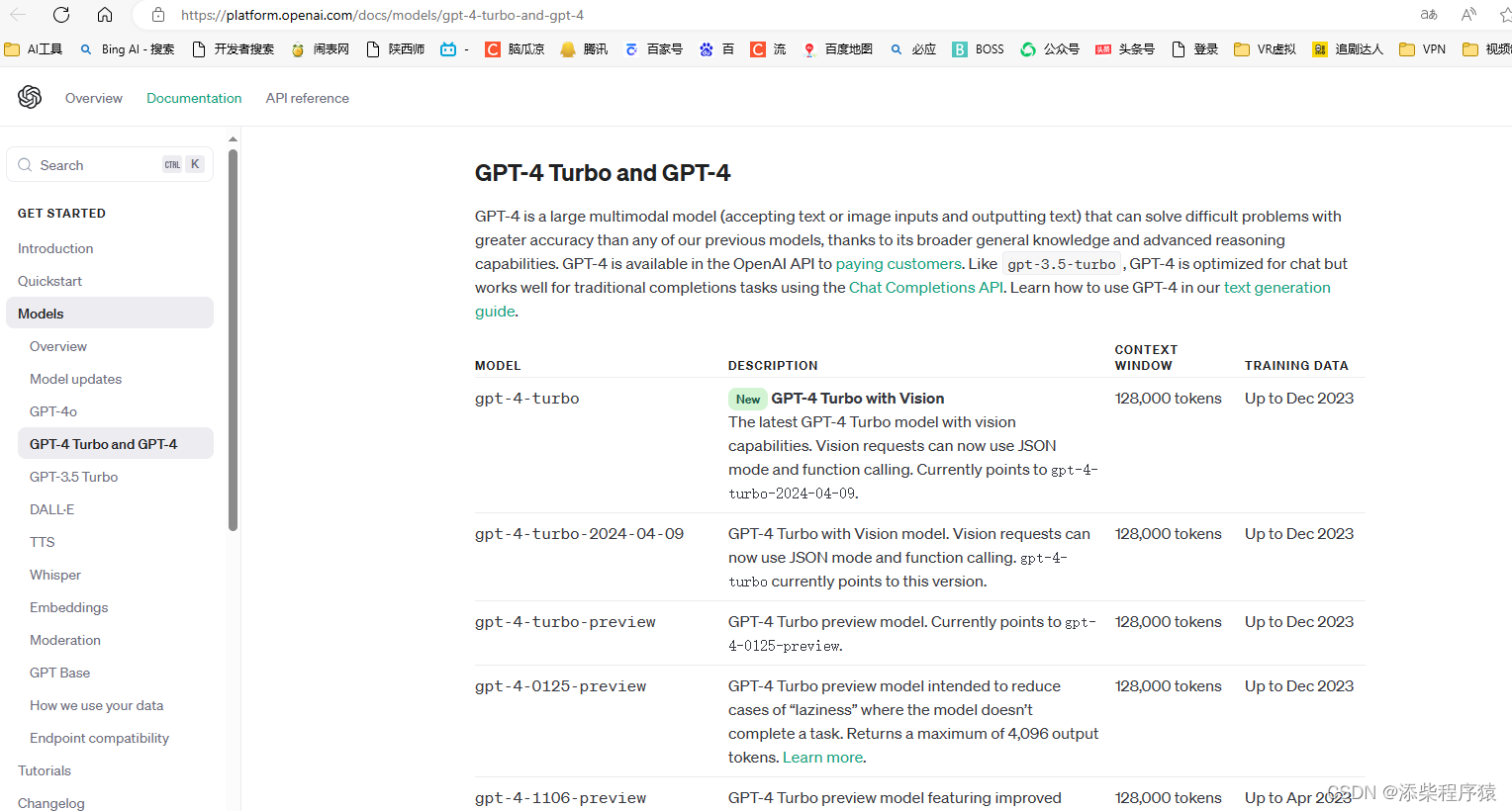Reload the page with the refresh icon
This screenshot has height=811, width=1512.
(x=61, y=15)
